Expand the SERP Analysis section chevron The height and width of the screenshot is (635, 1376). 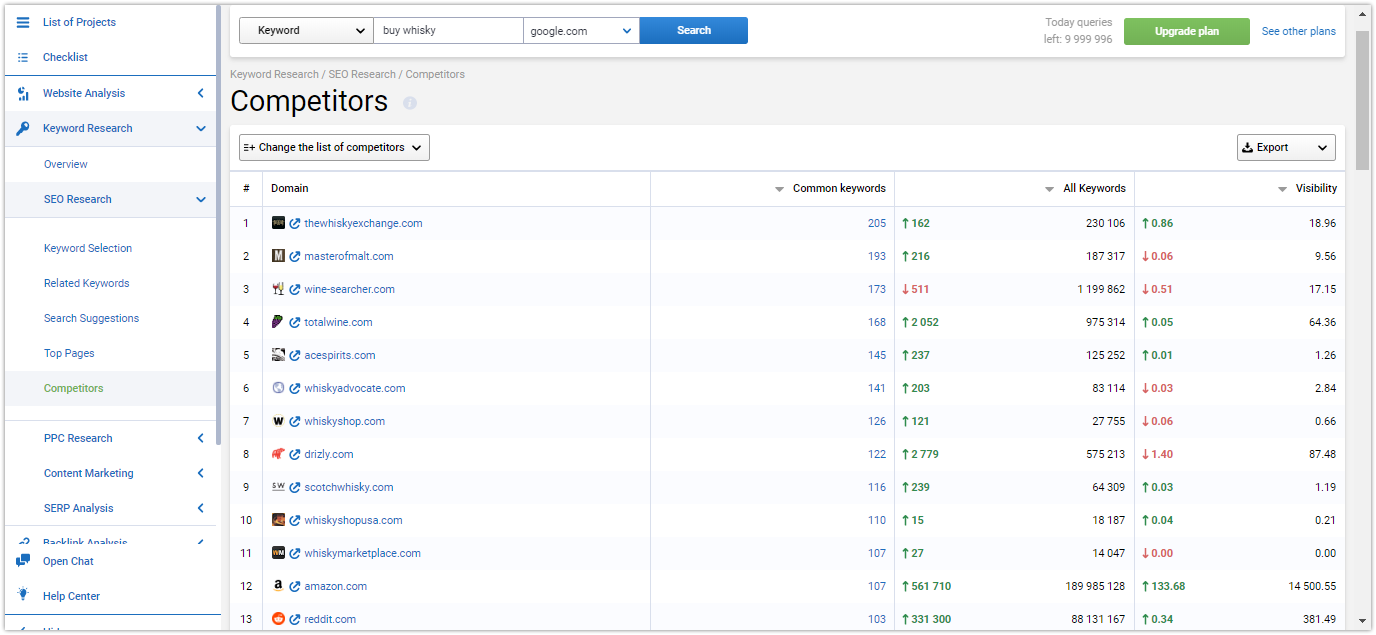point(200,508)
